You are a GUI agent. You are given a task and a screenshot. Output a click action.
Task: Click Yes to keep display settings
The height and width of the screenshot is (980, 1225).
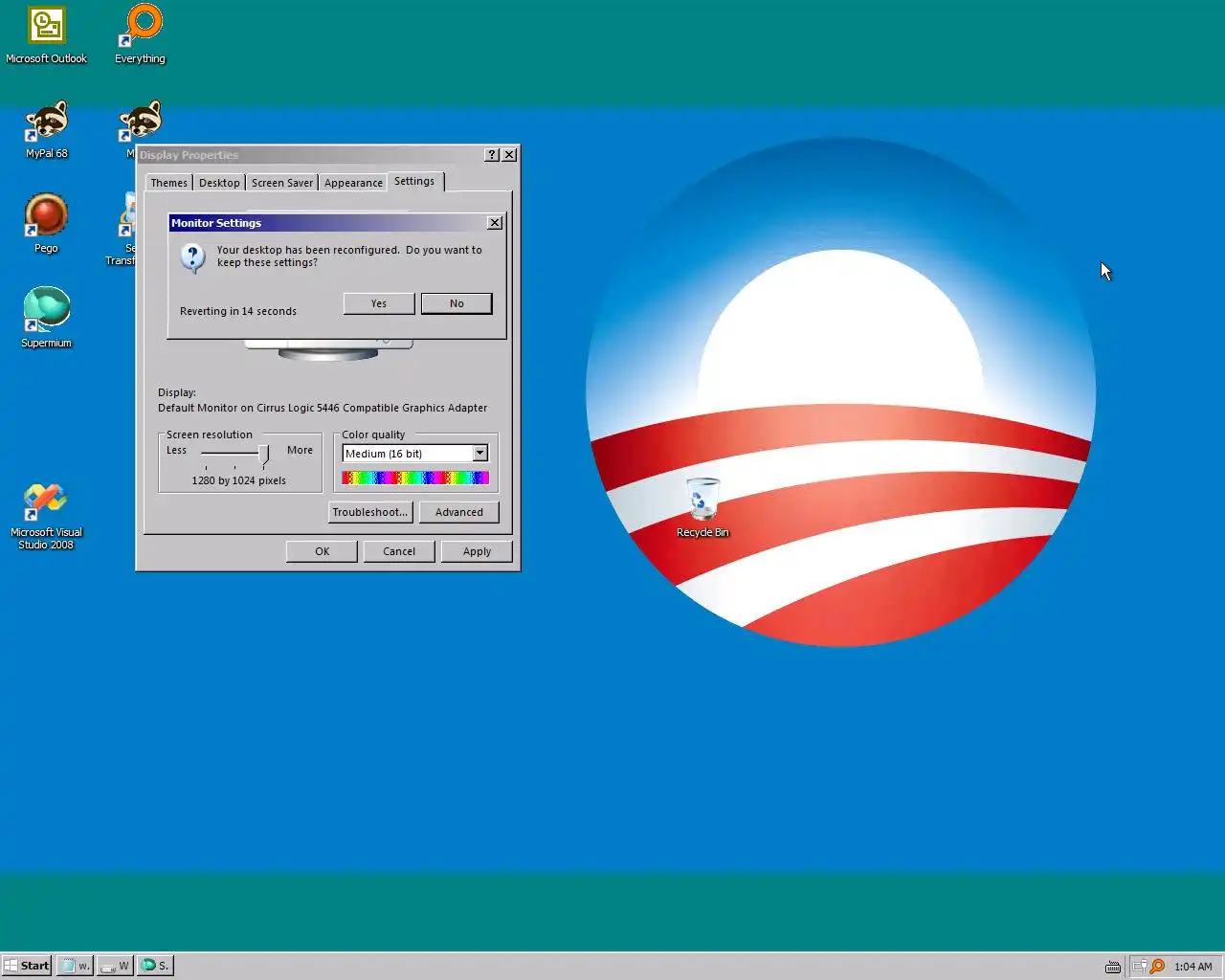point(379,303)
